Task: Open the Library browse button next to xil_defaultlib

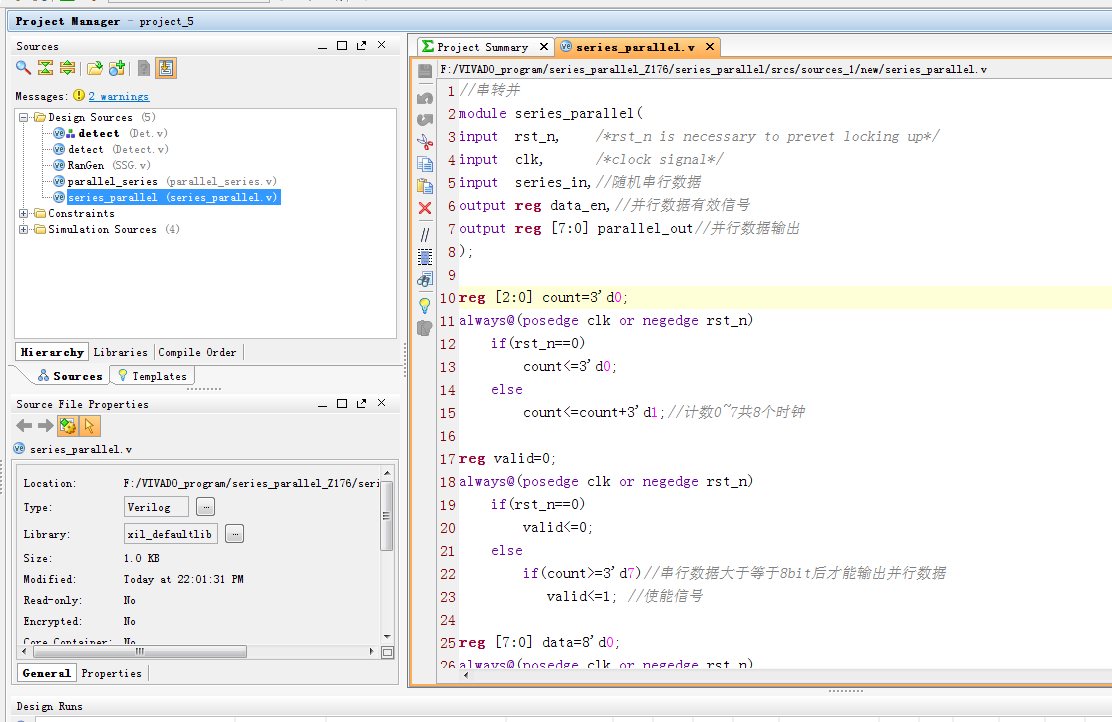Action: click(x=235, y=534)
